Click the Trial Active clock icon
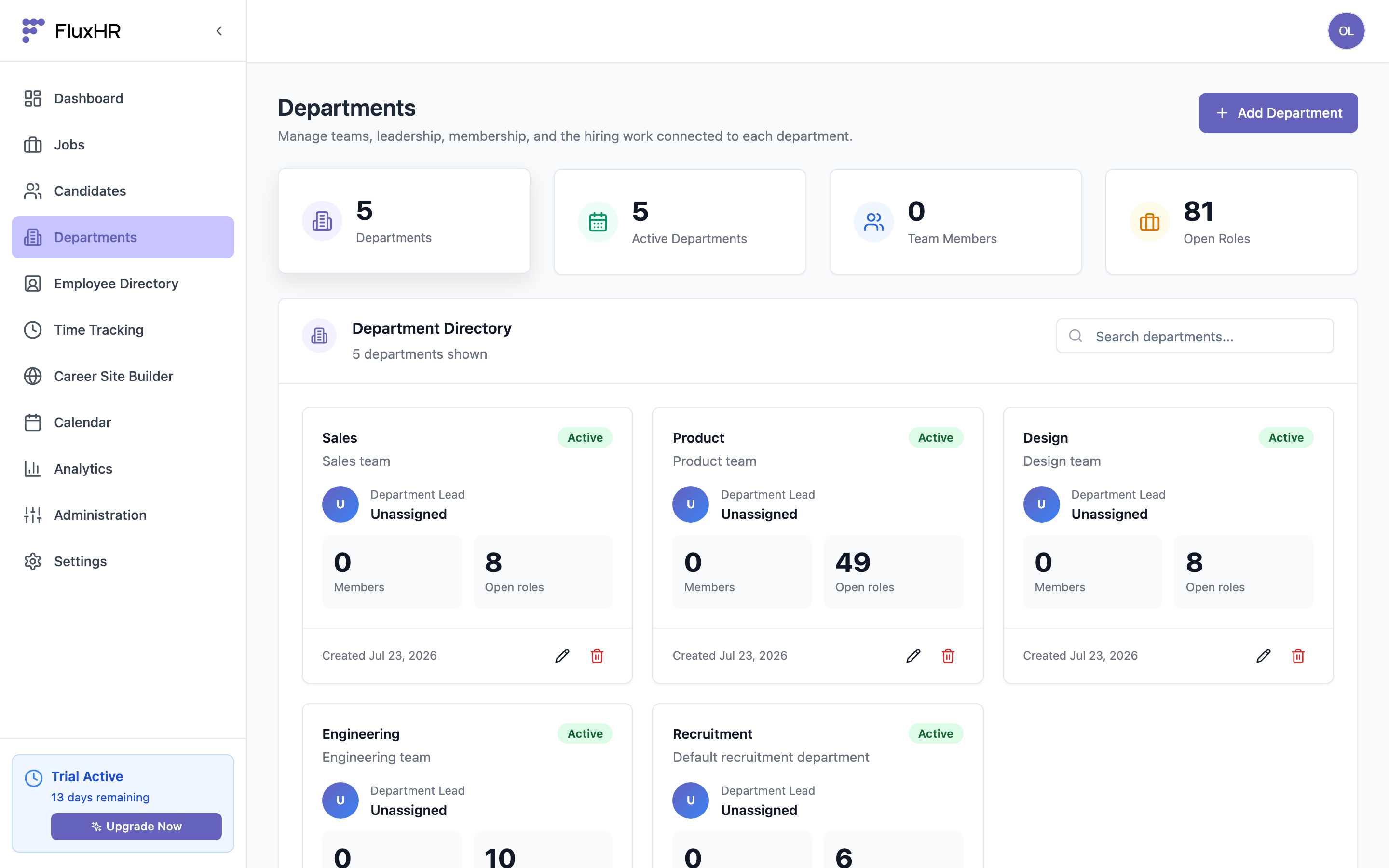 [x=34, y=778]
